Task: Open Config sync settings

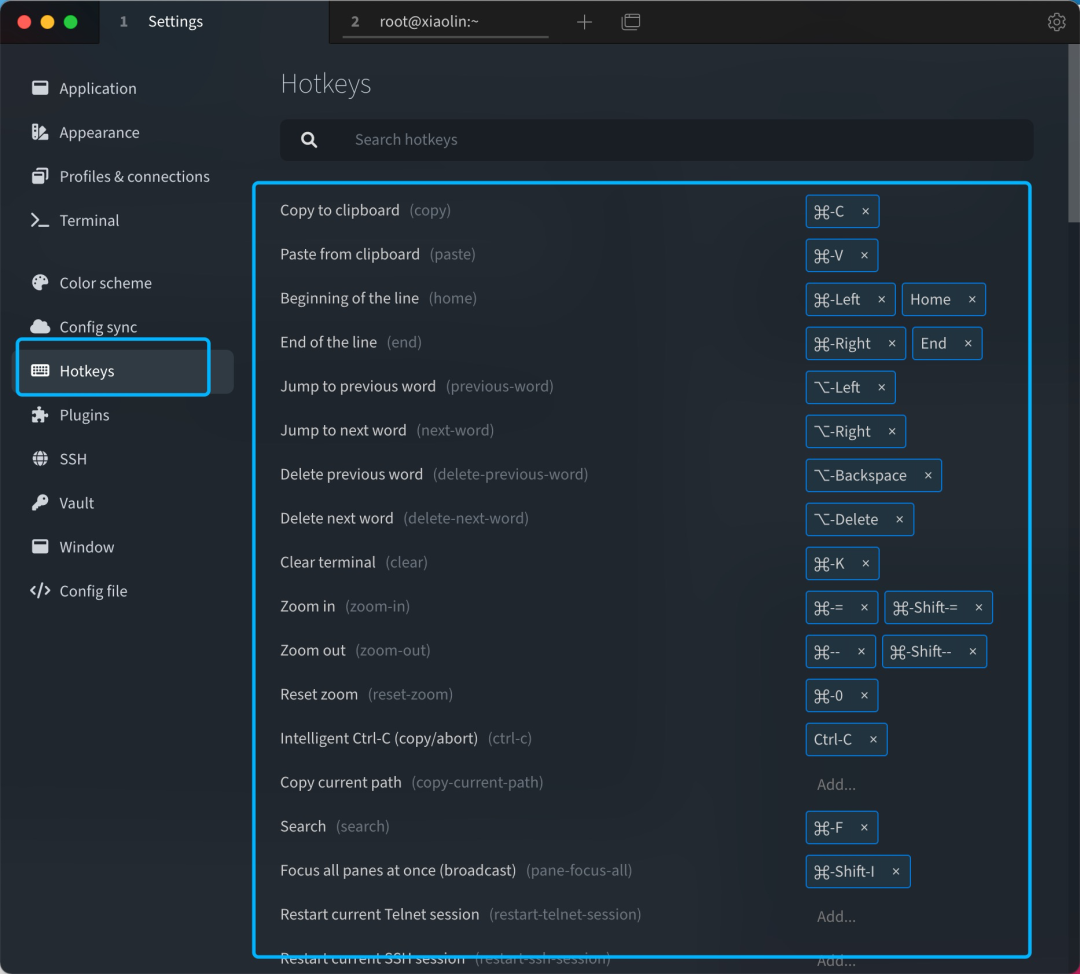Action: pos(125,327)
